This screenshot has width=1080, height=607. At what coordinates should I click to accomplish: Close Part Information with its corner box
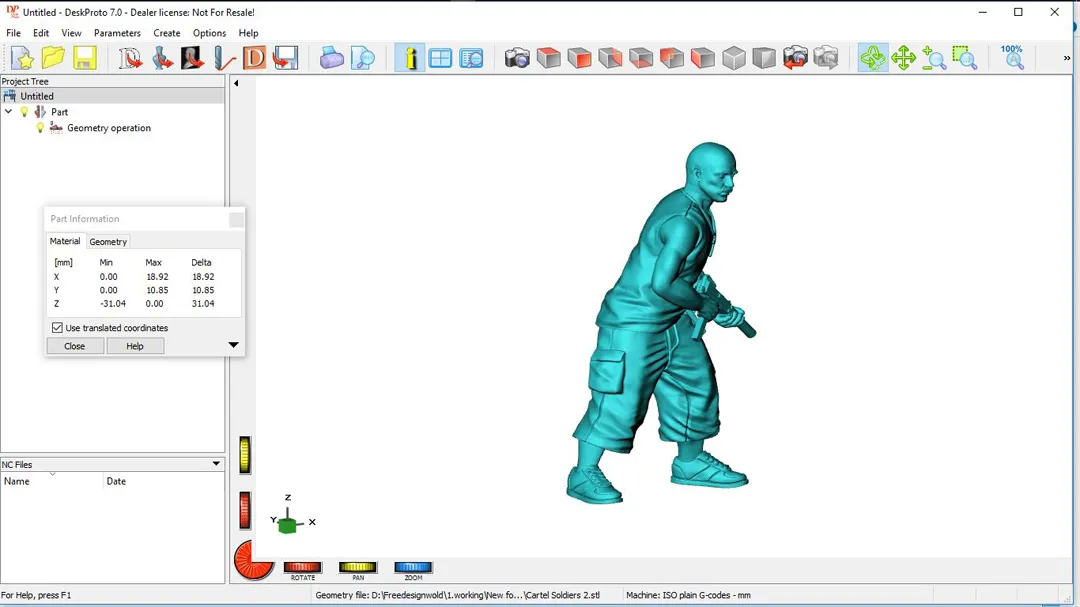[236, 219]
